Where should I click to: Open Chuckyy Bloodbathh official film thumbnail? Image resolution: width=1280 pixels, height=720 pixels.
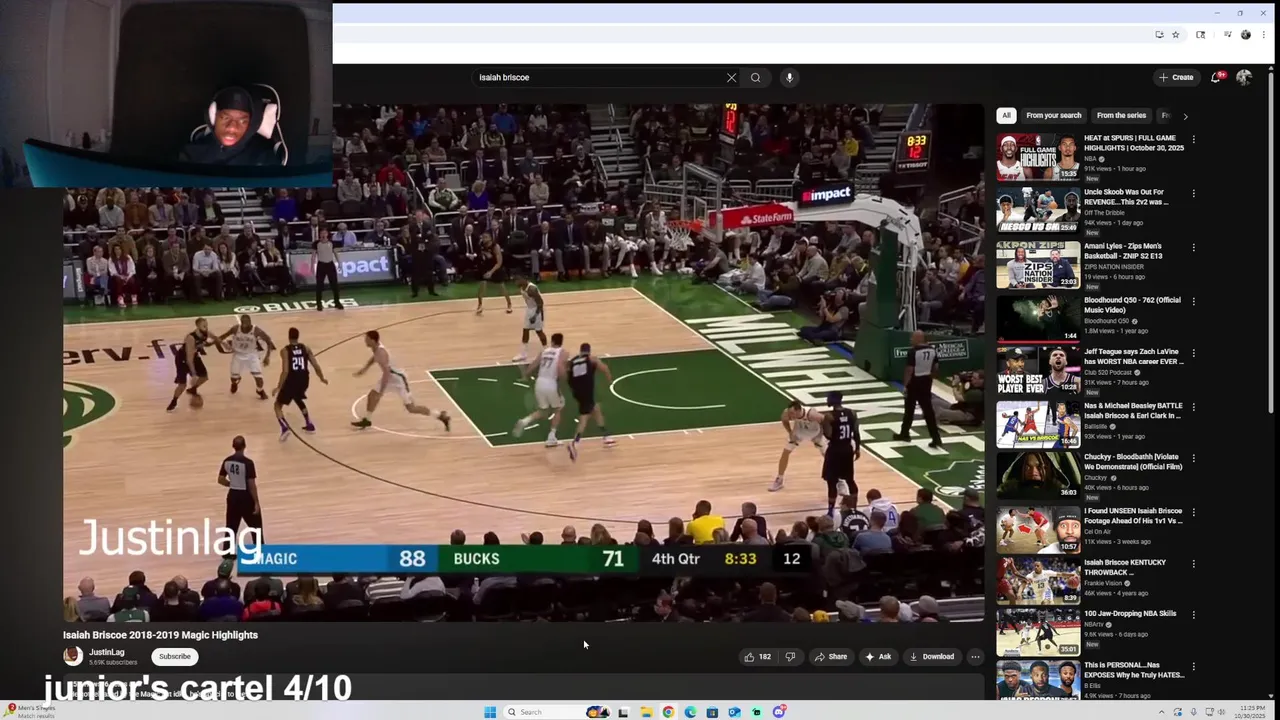[1038, 477]
